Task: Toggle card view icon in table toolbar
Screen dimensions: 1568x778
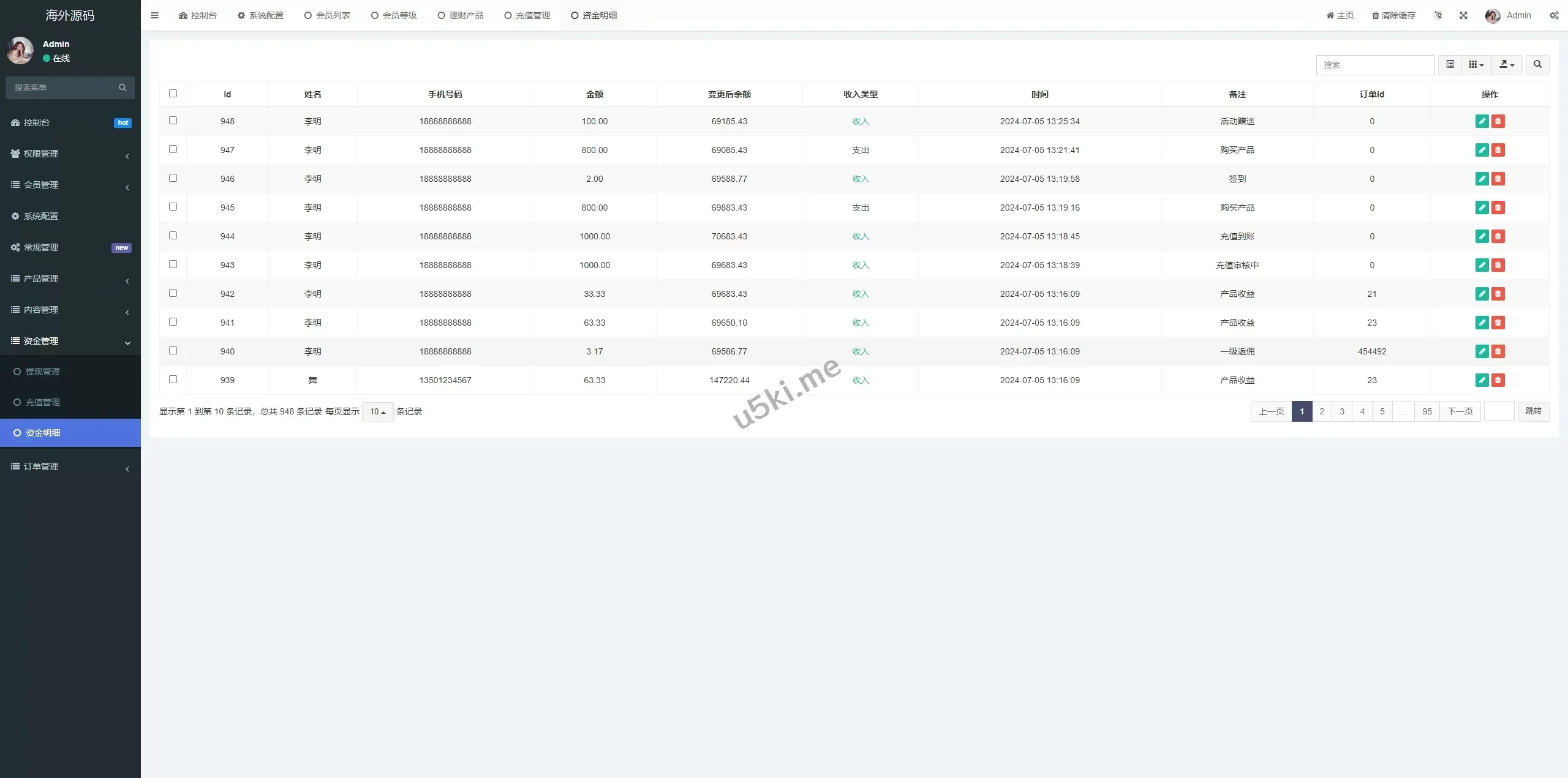Action: click(1450, 64)
